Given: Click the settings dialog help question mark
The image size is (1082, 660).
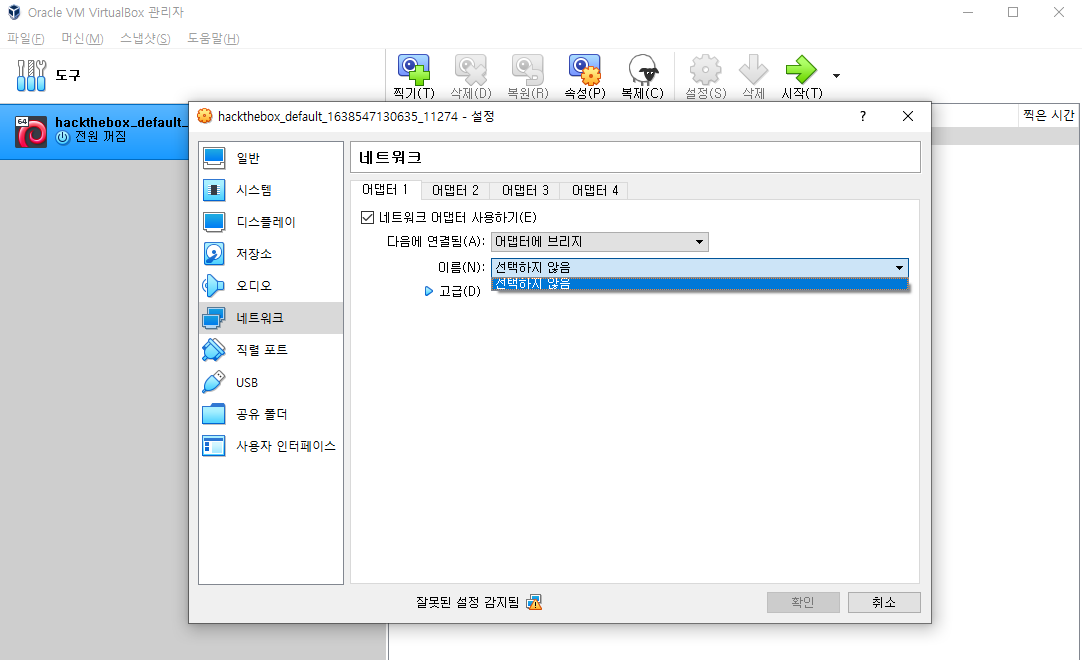Looking at the screenshot, I should pos(863,116).
